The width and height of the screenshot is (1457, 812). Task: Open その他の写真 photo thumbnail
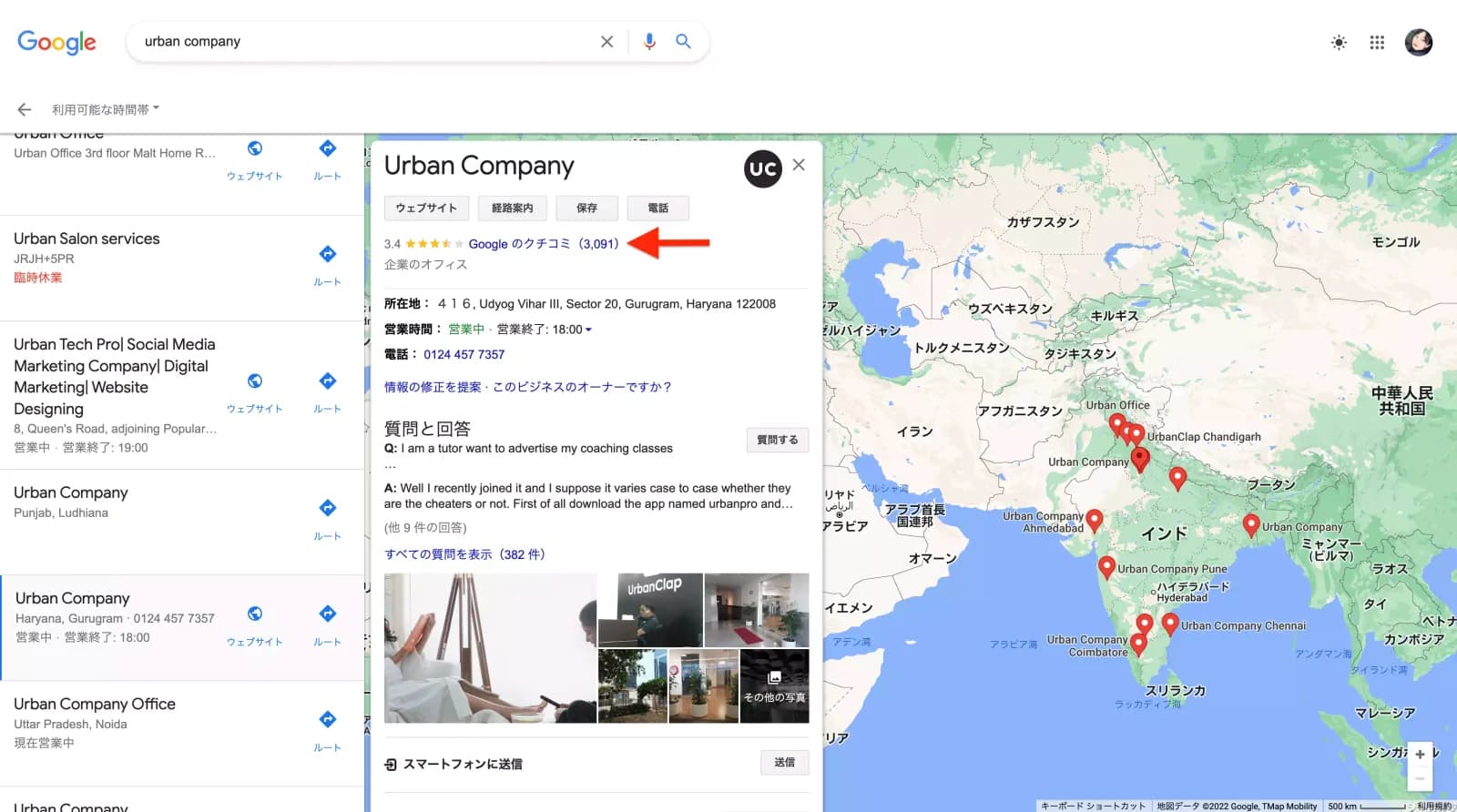[774, 688]
